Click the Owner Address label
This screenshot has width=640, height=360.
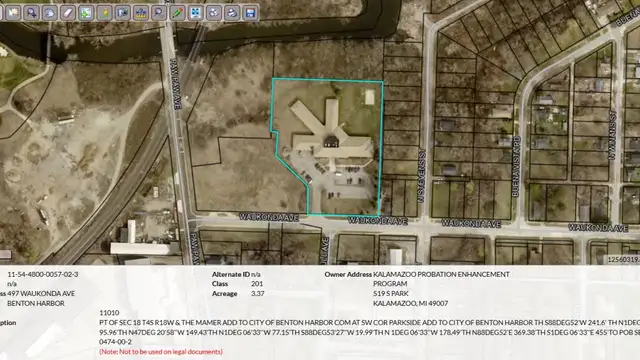348,274
